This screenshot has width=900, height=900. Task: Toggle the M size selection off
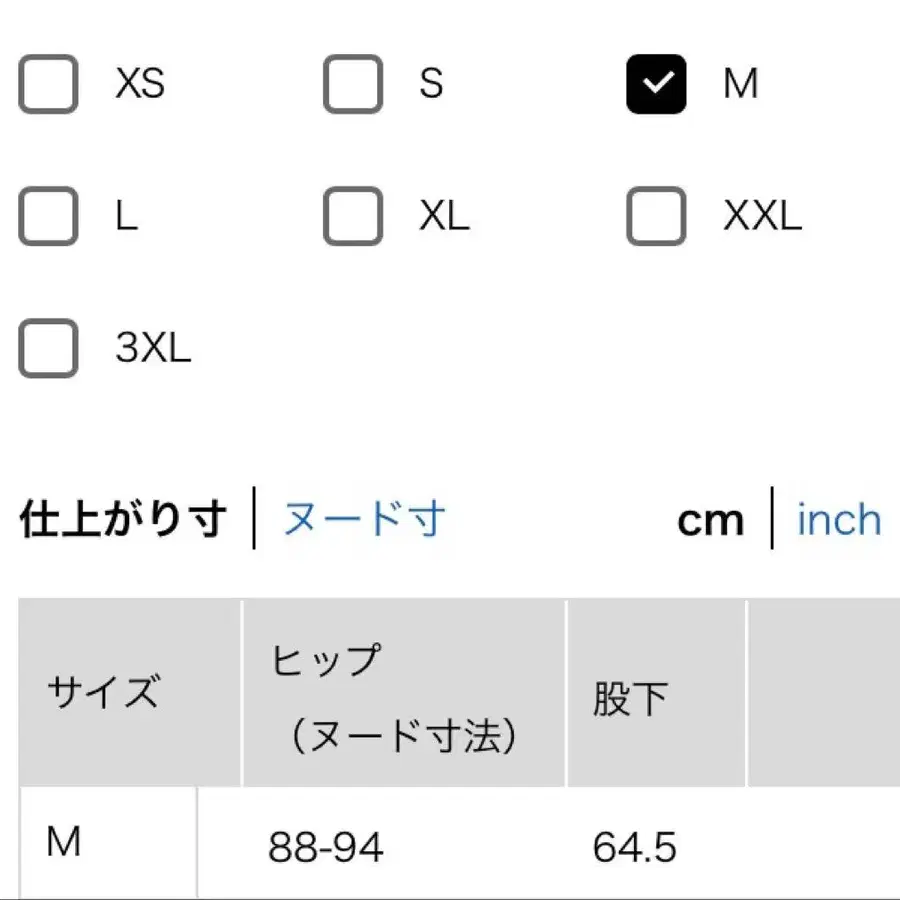coord(656,84)
